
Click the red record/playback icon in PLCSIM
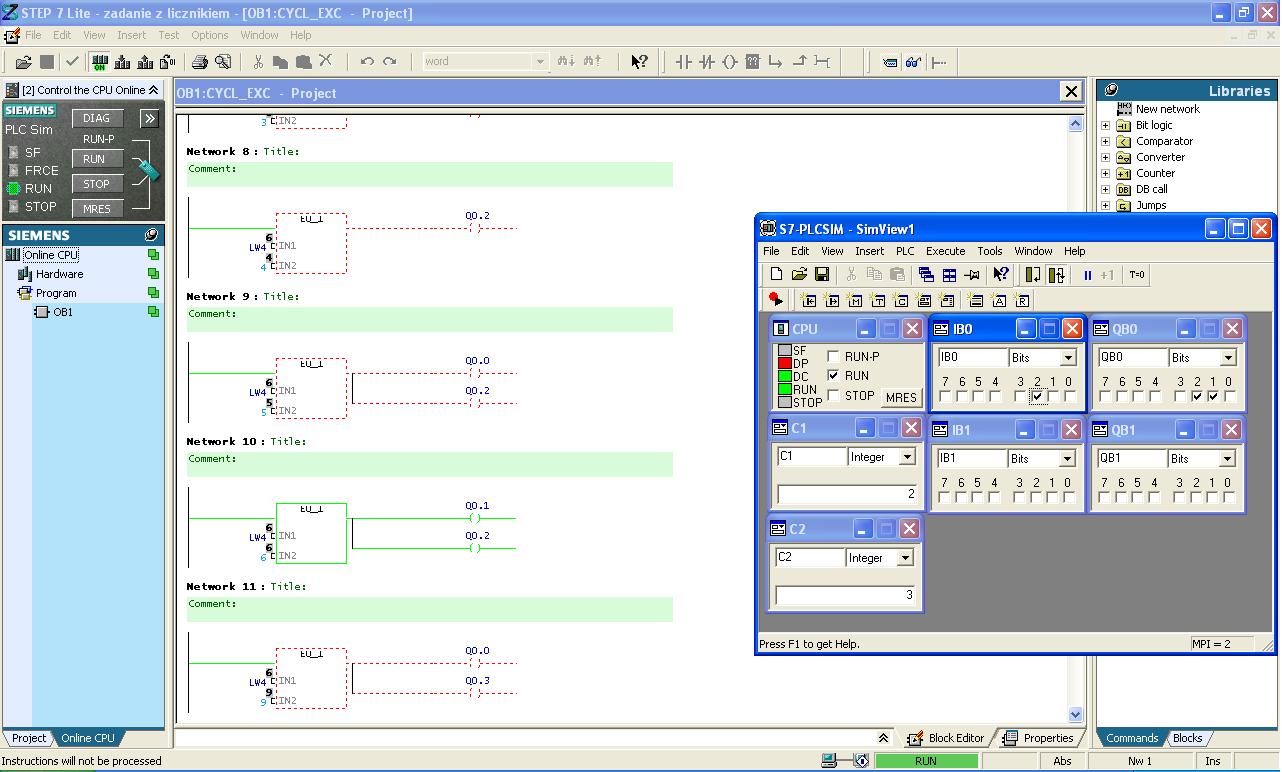click(x=776, y=300)
